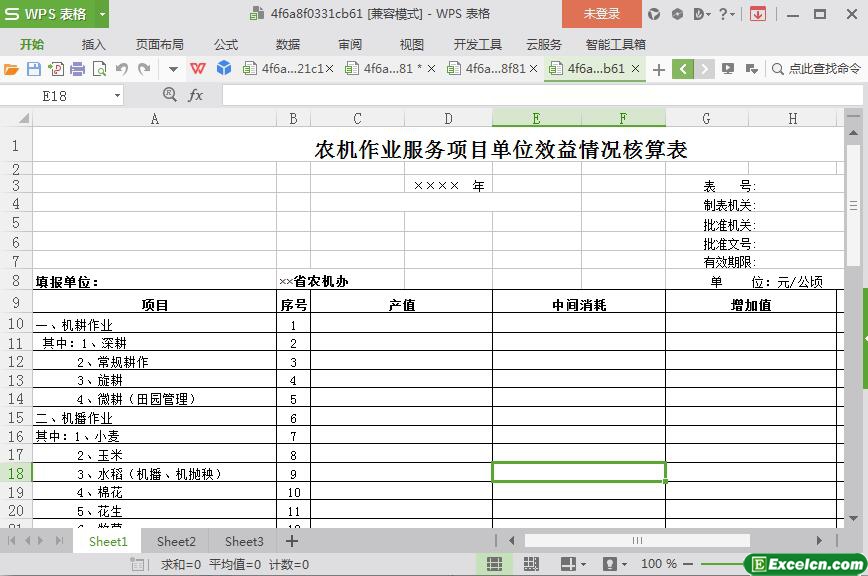Switch to document tab 4f6a...81
Viewport: 868px width, 576px height.
(x=384, y=69)
